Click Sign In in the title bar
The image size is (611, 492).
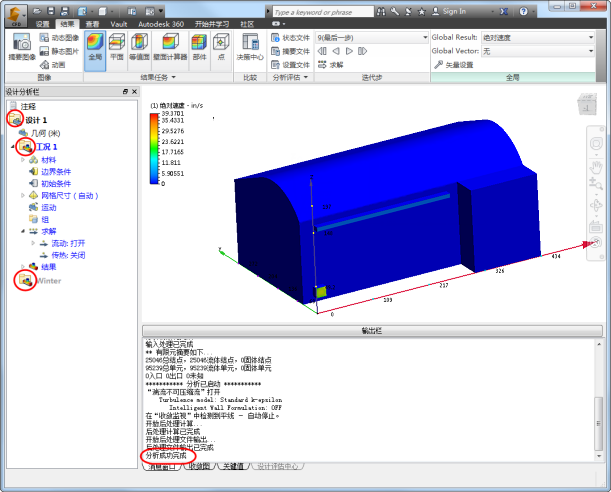click(x=449, y=12)
